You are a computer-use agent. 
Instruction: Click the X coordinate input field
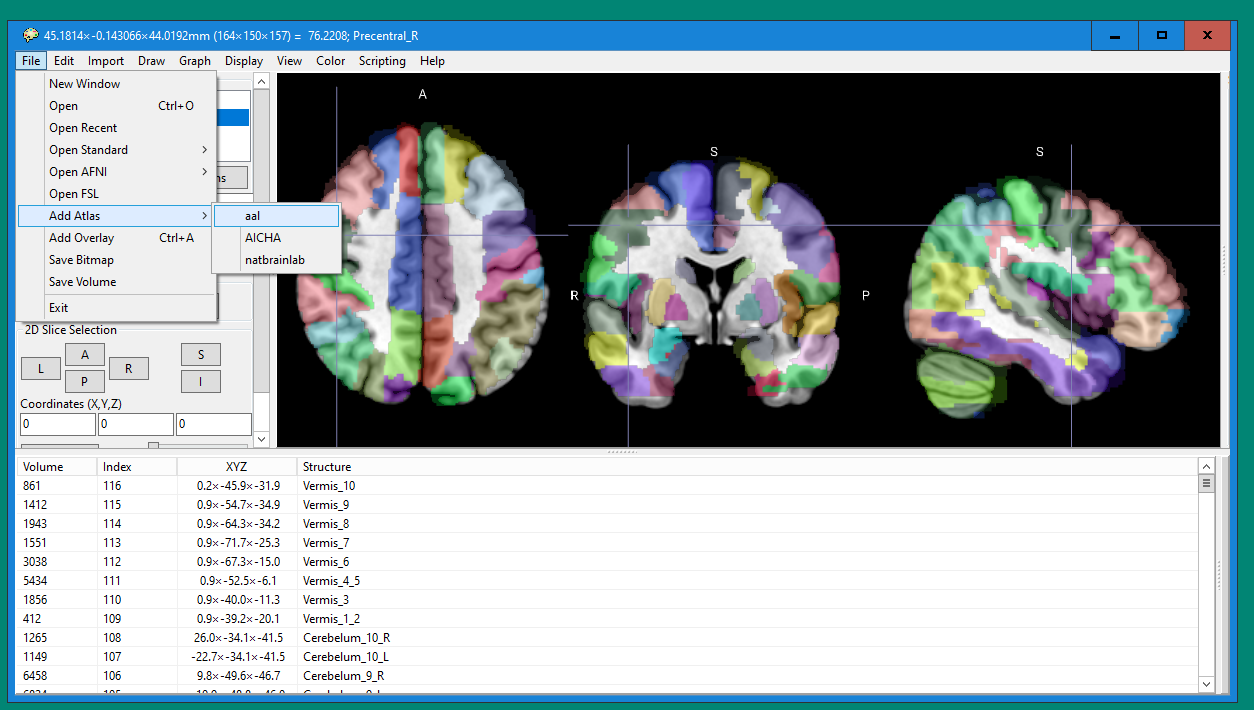click(57, 424)
